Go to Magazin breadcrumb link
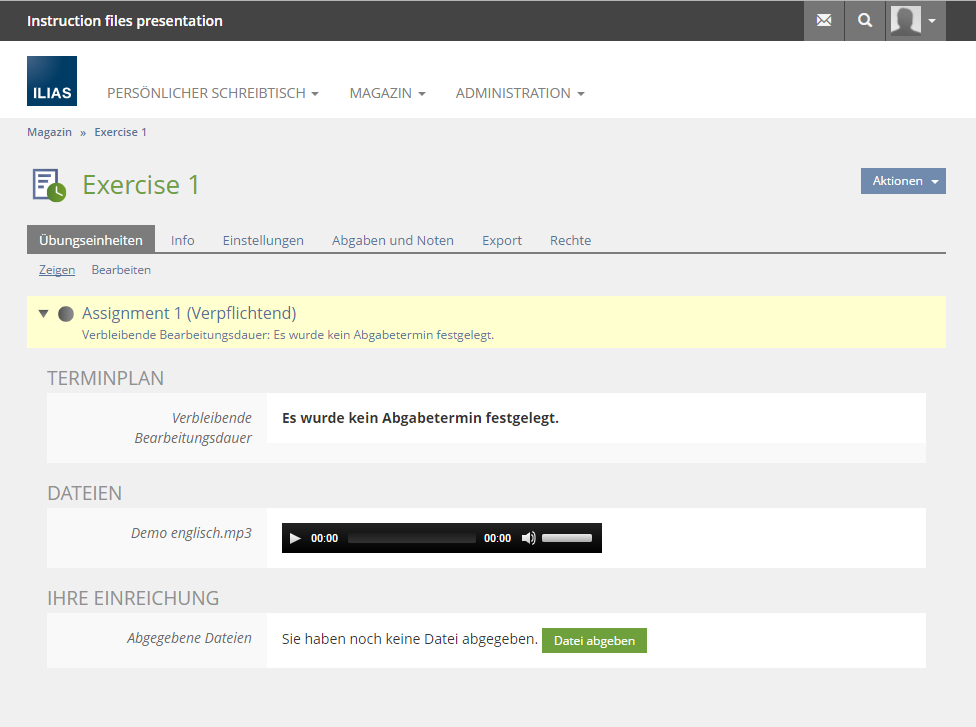Screen dimensions: 976x727 49,132
